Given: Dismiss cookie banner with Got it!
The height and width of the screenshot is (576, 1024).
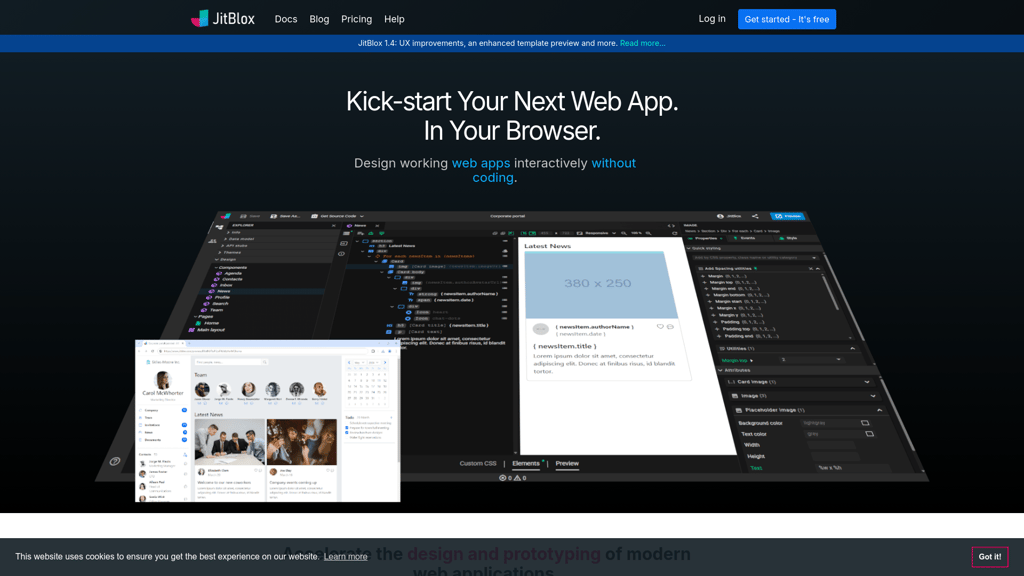Looking at the screenshot, I should coord(989,556).
